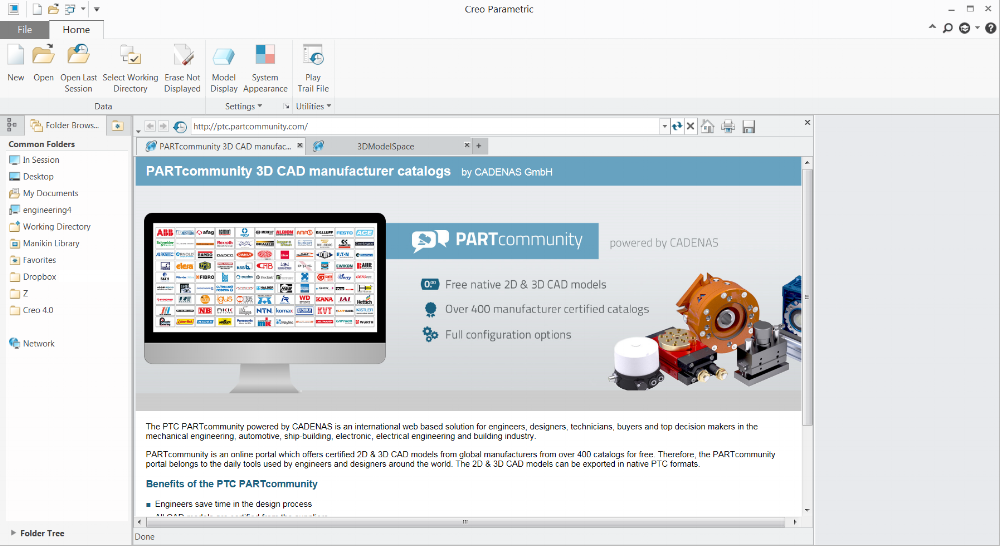Open Settings group dialog launcher arrow
This screenshot has width=1000, height=546.
coord(286,107)
